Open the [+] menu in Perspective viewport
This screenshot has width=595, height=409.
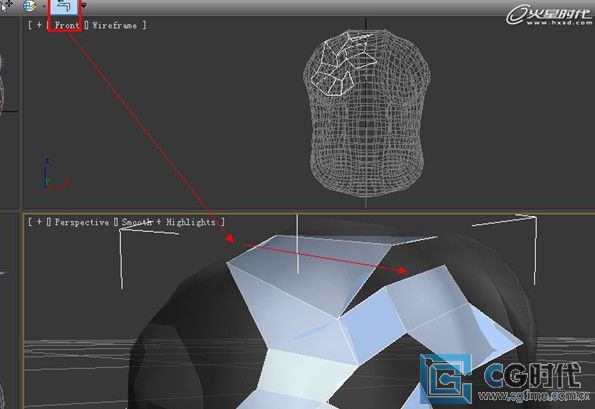[39, 222]
